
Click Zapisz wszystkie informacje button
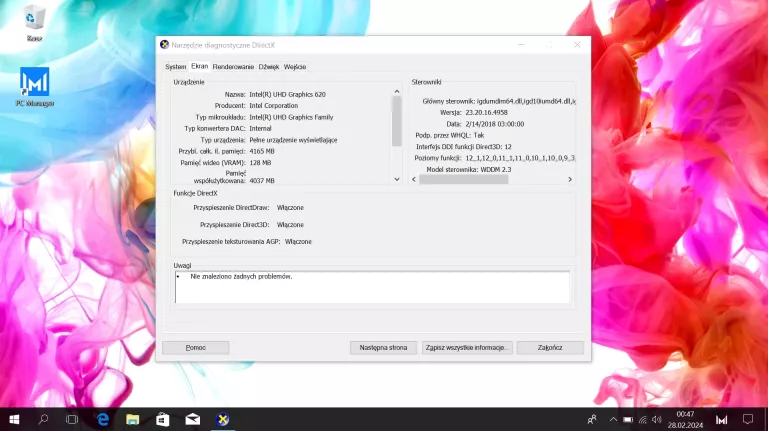click(x=468, y=348)
